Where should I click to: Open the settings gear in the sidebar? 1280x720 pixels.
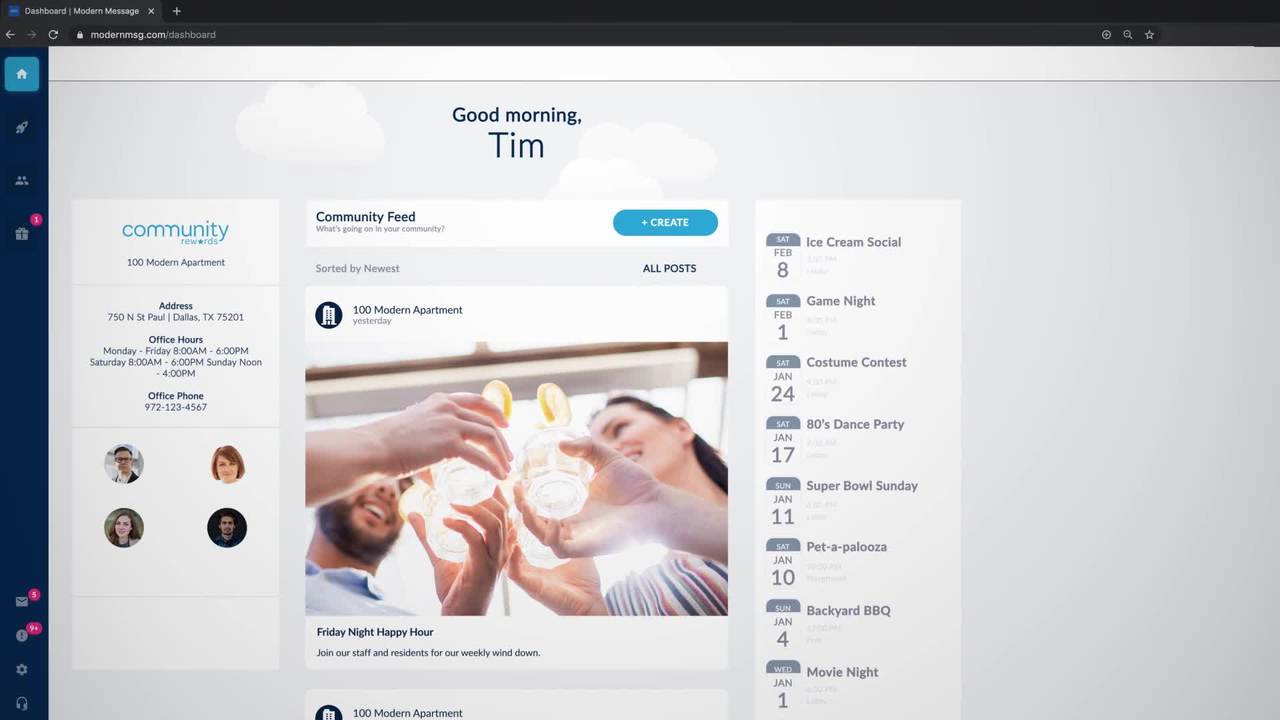point(21,669)
